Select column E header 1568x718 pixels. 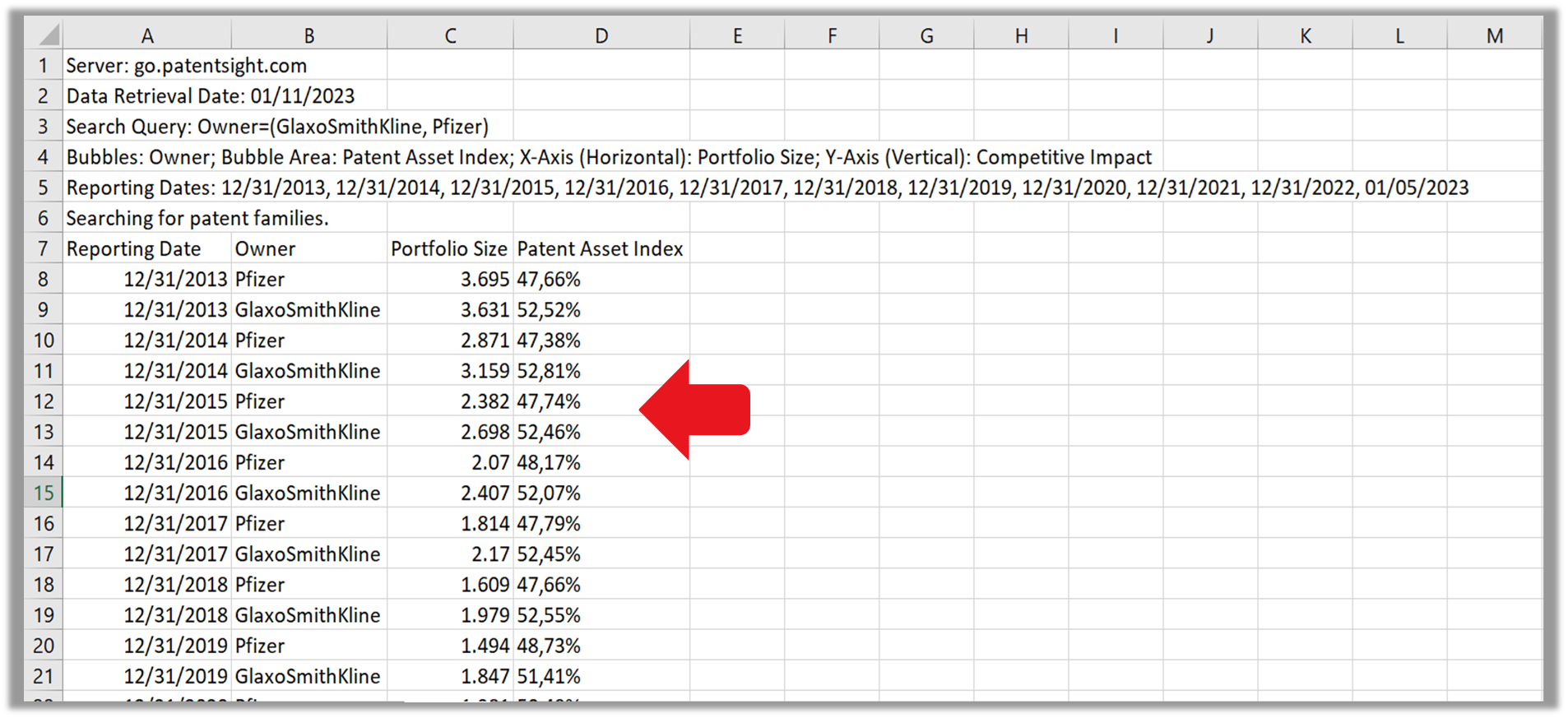coord(737,35)
